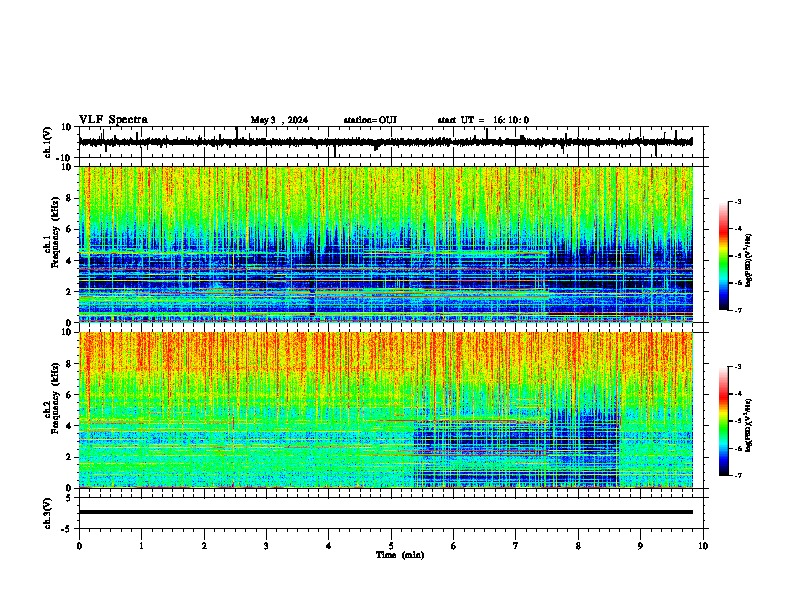Viewport: 792px width, 612px height.
Task: Click the "8" kHz tick on ch.1 frequency axis
Action: coord(69,198)
